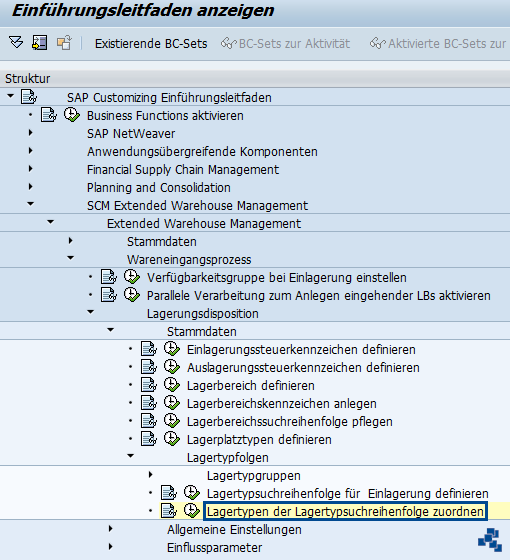Open documentation for Lagertypsuchreihenfolge für Einlagerung definieren
The width and height of the screenshot is (510, 560).
(x=169, y=493)
